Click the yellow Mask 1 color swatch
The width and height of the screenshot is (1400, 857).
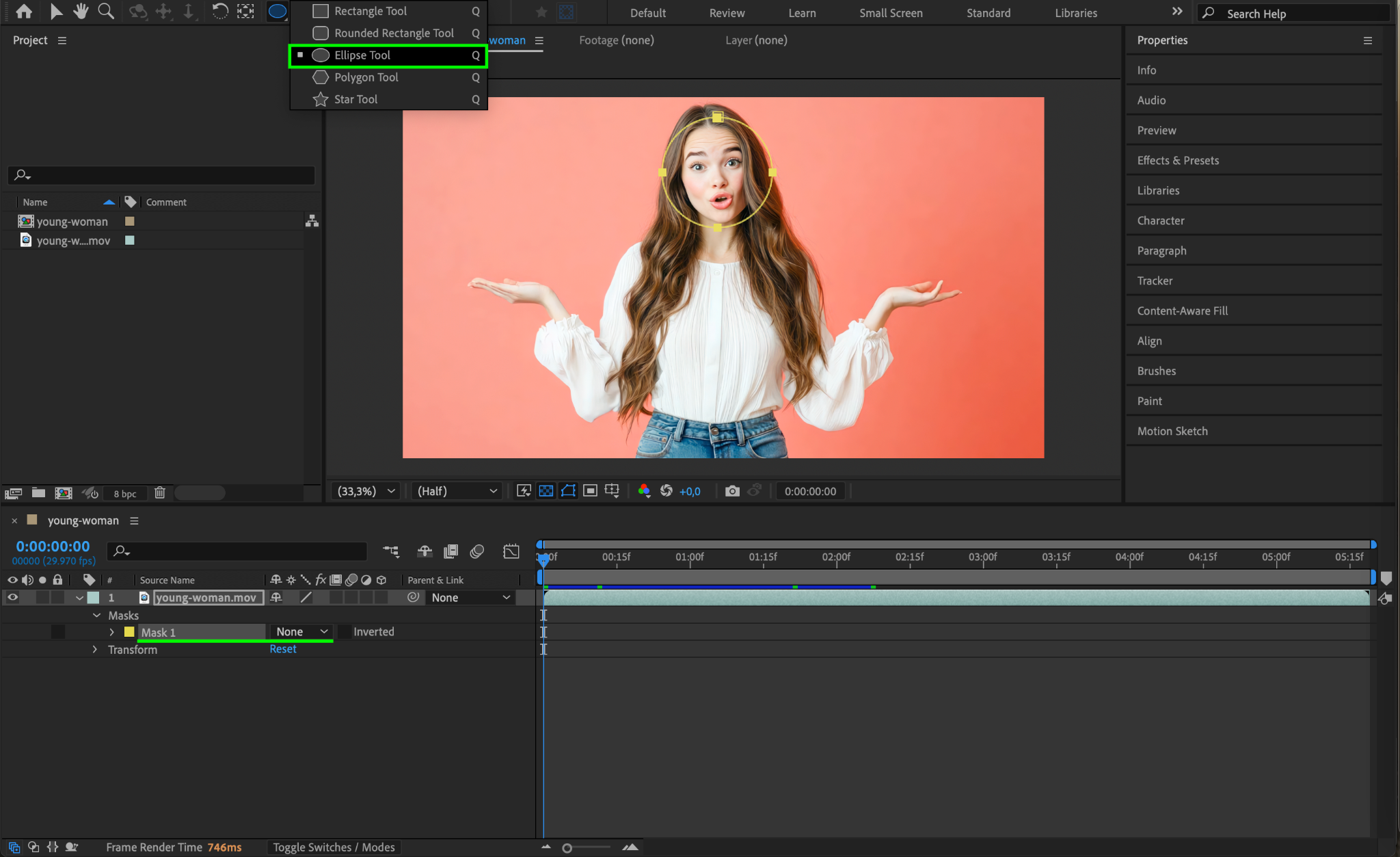pos(129,632)
